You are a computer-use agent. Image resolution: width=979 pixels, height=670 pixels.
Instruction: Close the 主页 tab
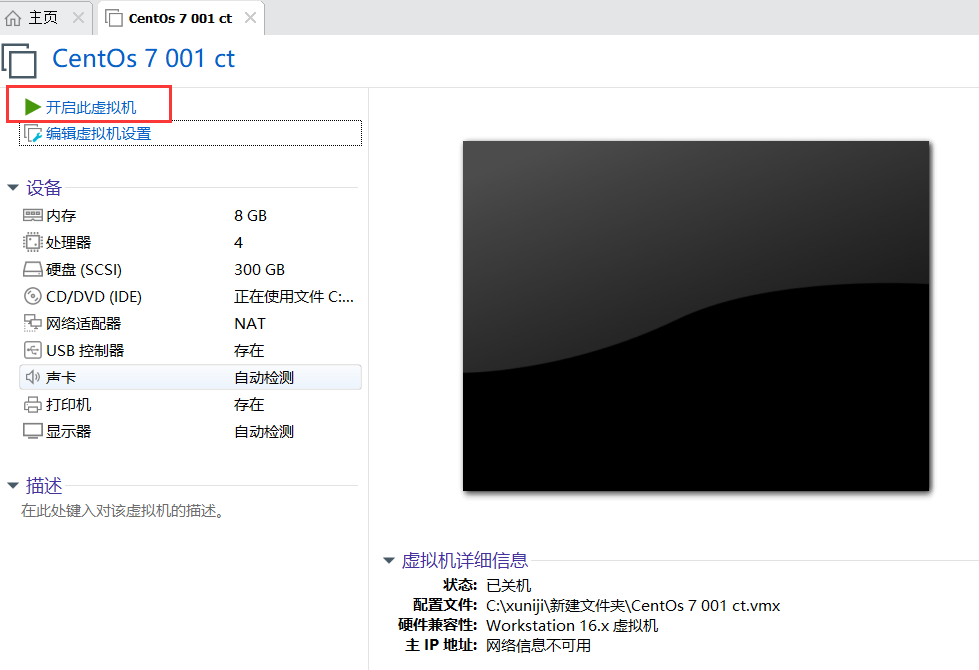(x=78, y=17)
